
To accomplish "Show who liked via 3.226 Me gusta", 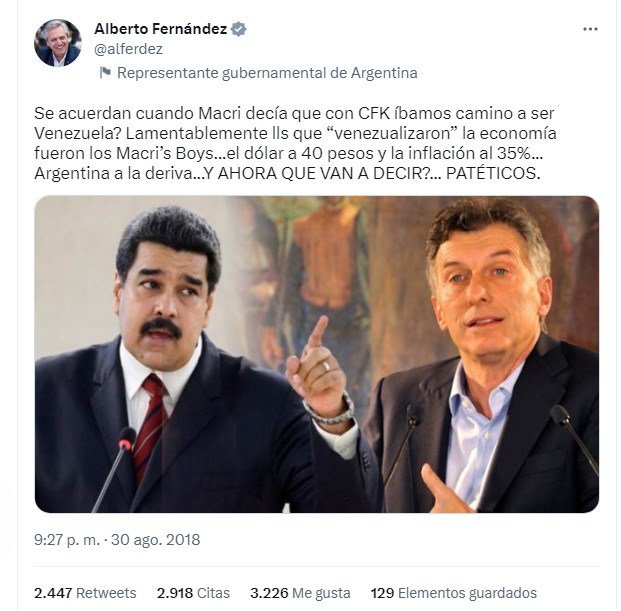I will [x=300, y=593].
